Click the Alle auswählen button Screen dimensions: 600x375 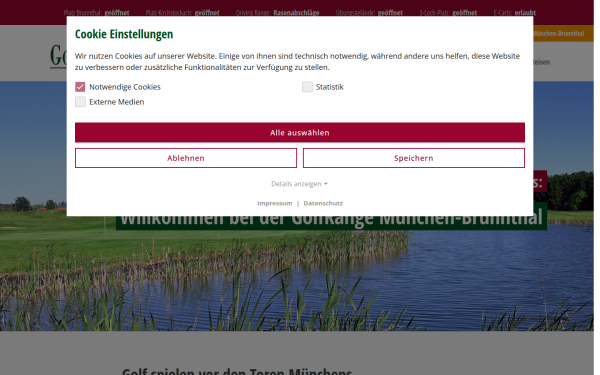point(300,132)
